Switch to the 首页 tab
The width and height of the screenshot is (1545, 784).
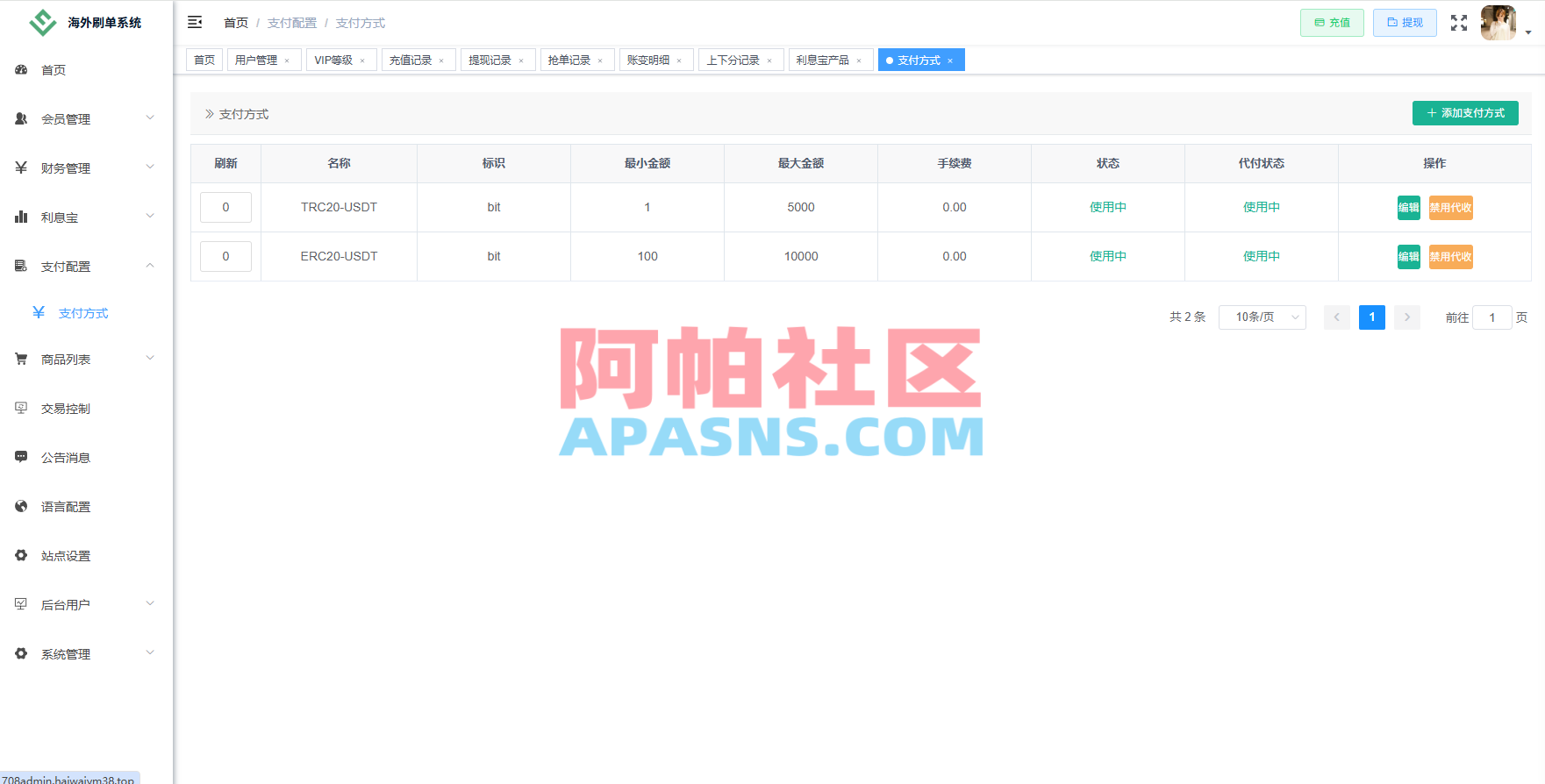click(x=204, y=60)
